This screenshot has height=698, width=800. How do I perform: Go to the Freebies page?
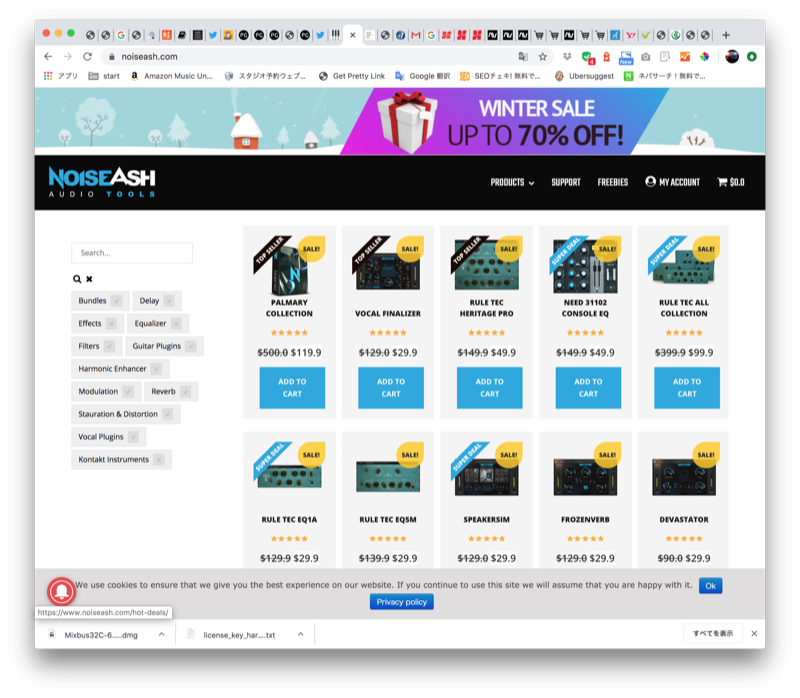[x=613, y=182]
